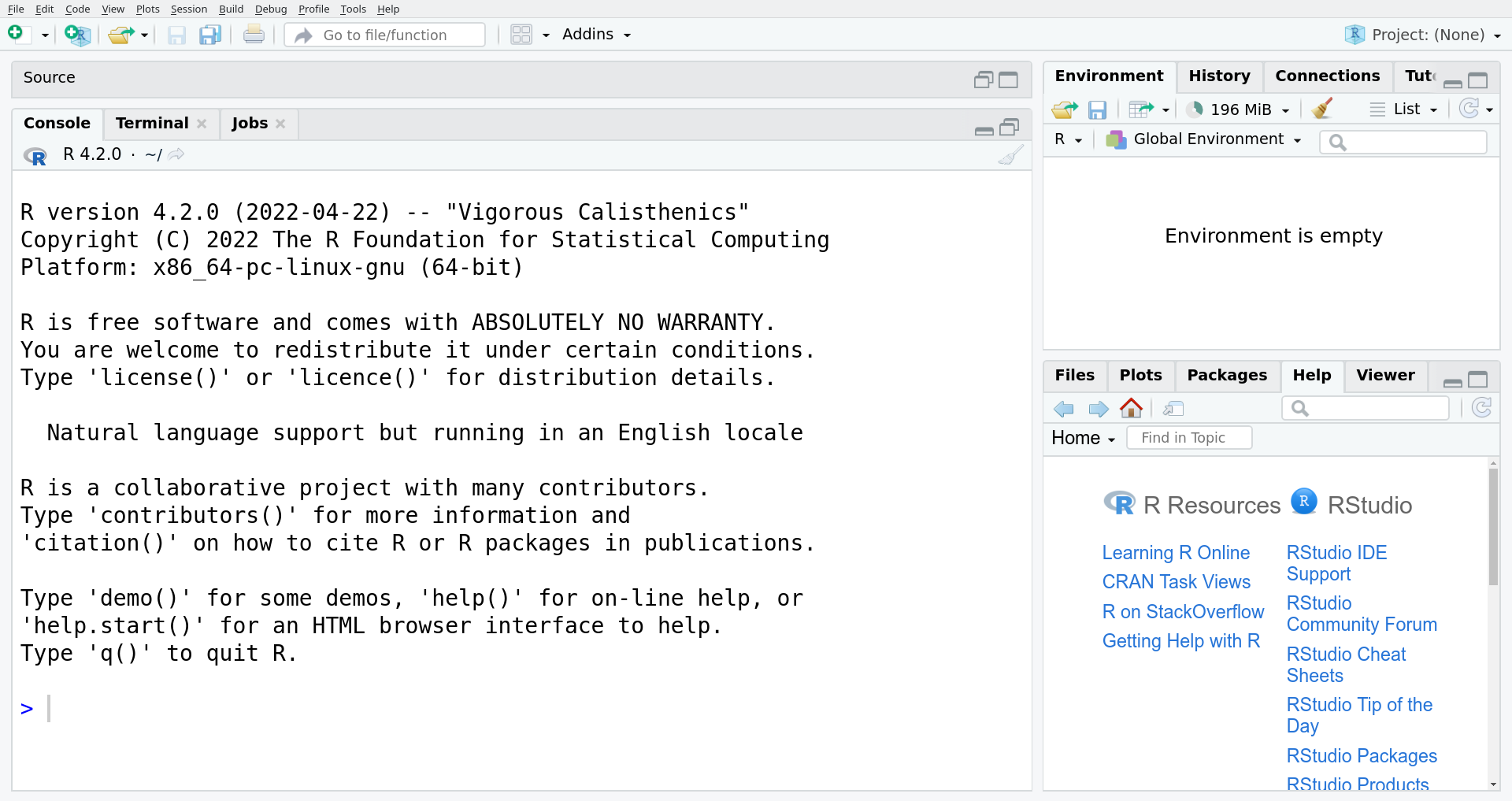Click the Save All documents icon
Viewport: 1512px width, 801px height.
[x=210, y=35]
